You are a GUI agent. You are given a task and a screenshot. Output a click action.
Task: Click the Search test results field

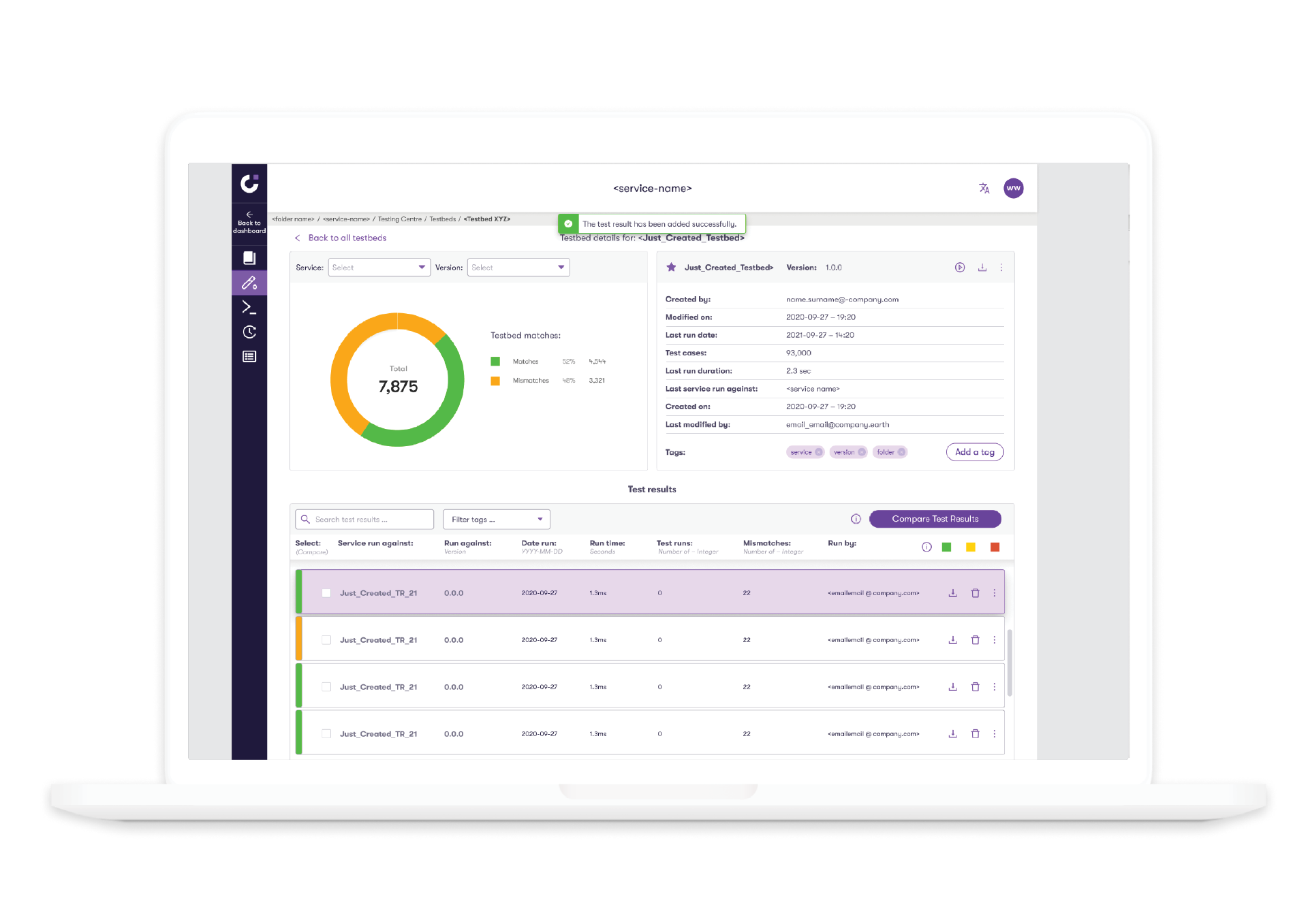(364, 520)
